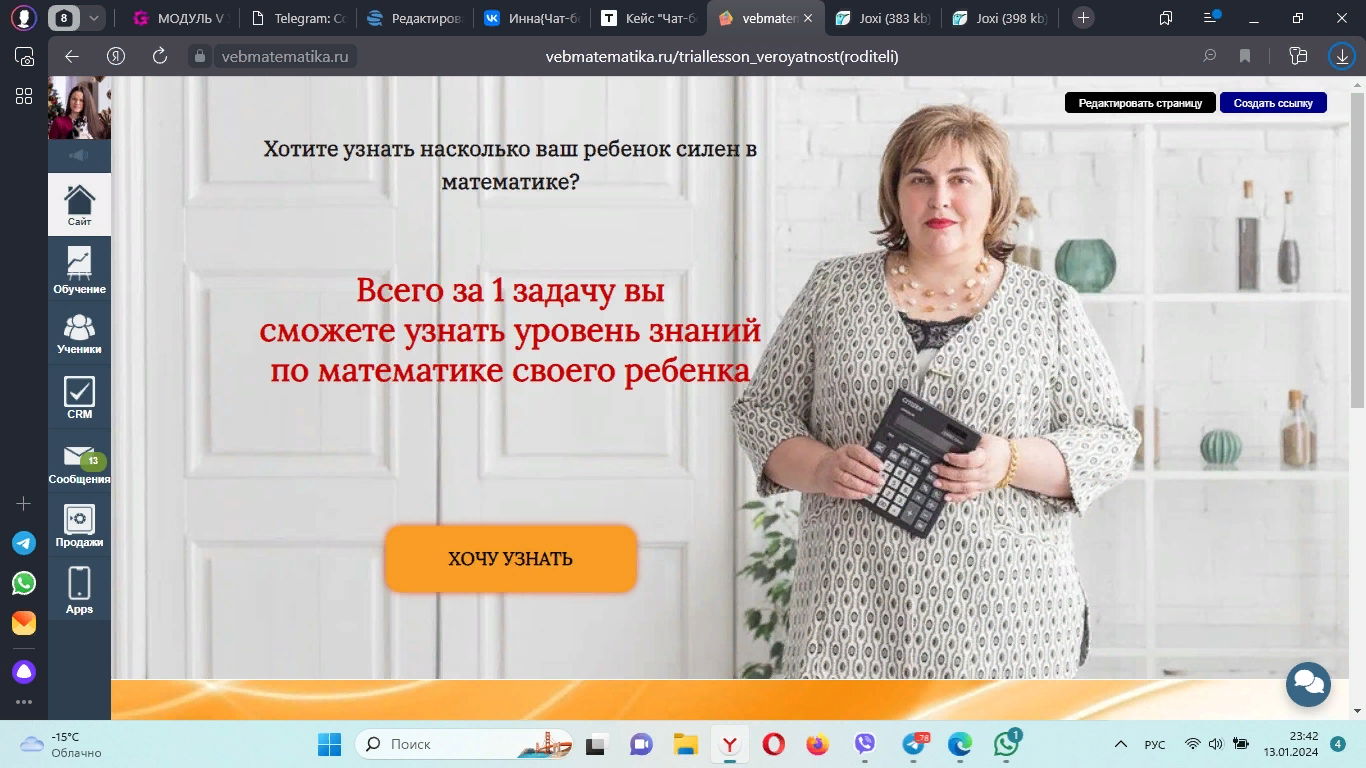Open the Apps section
The height and width of the screenshot is (768, 1366).
[x=79, y=590]
